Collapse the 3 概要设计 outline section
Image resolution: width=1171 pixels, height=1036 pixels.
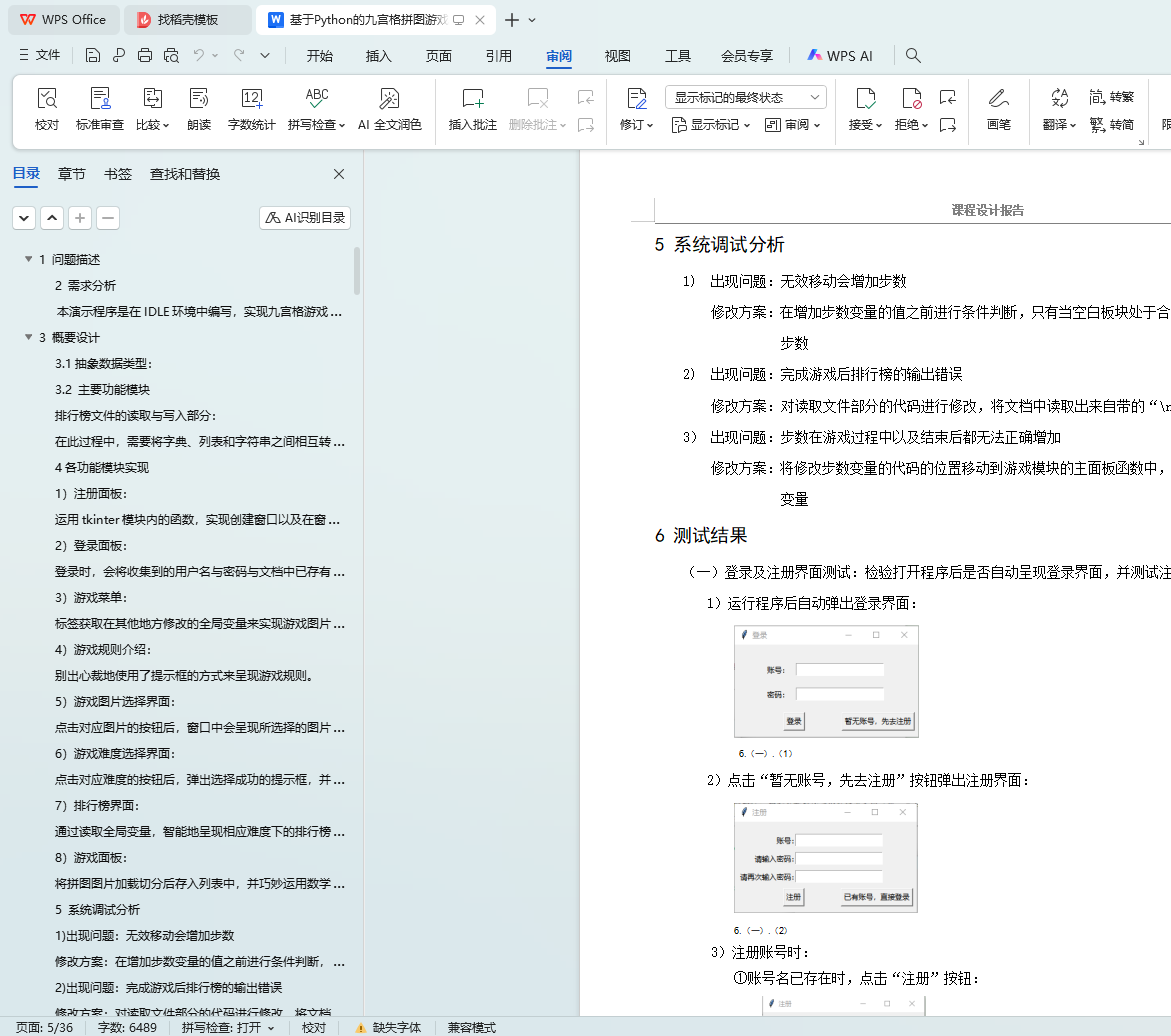pos(28,338)
